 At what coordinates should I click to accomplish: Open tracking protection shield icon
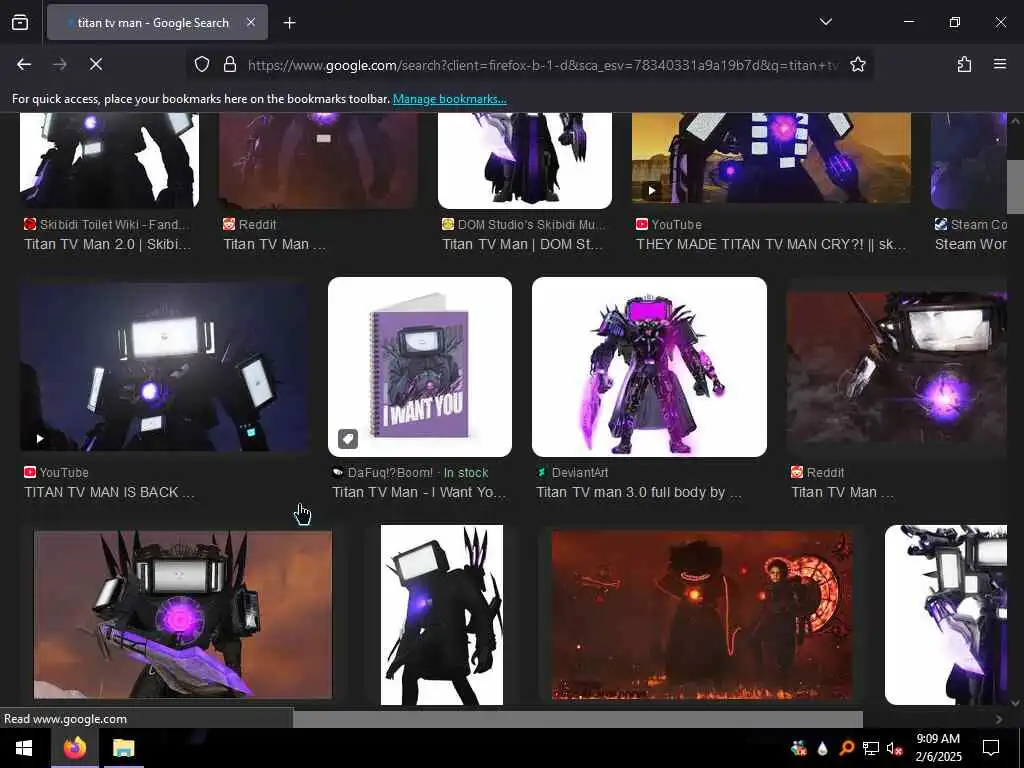202,64
